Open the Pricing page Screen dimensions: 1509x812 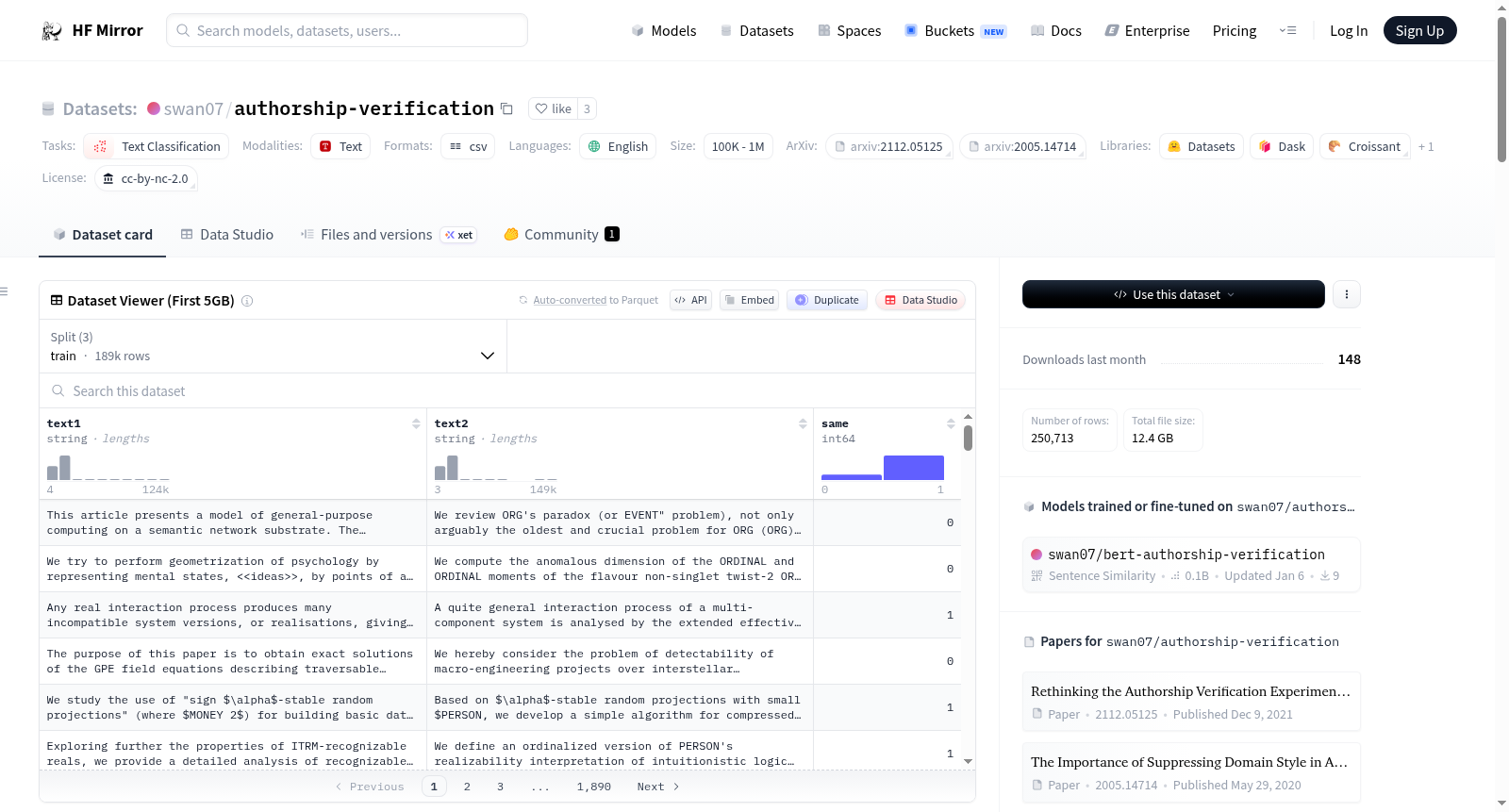click(x=1235, y=31)
